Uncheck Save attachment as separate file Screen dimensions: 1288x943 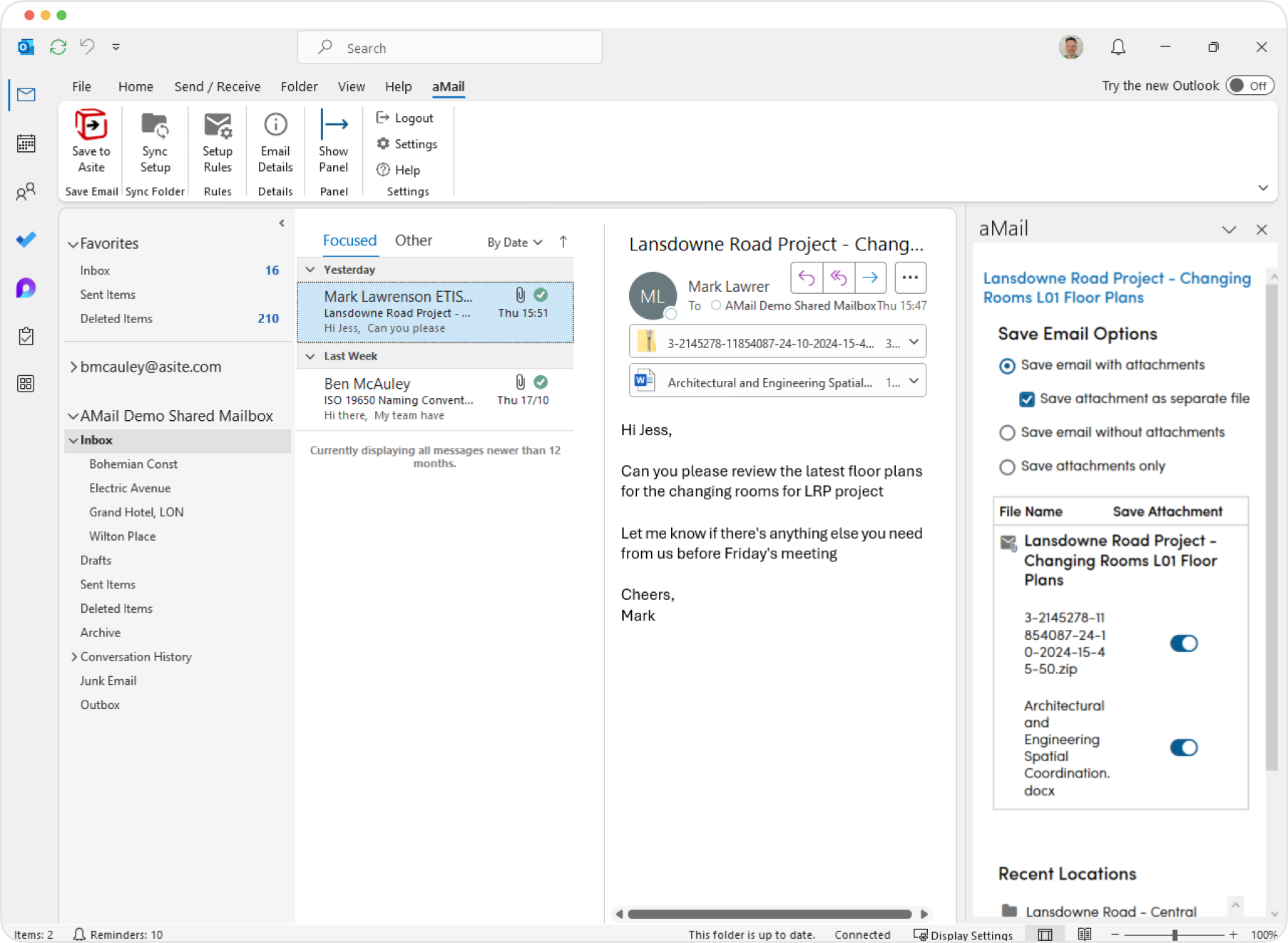point(1027,399)
